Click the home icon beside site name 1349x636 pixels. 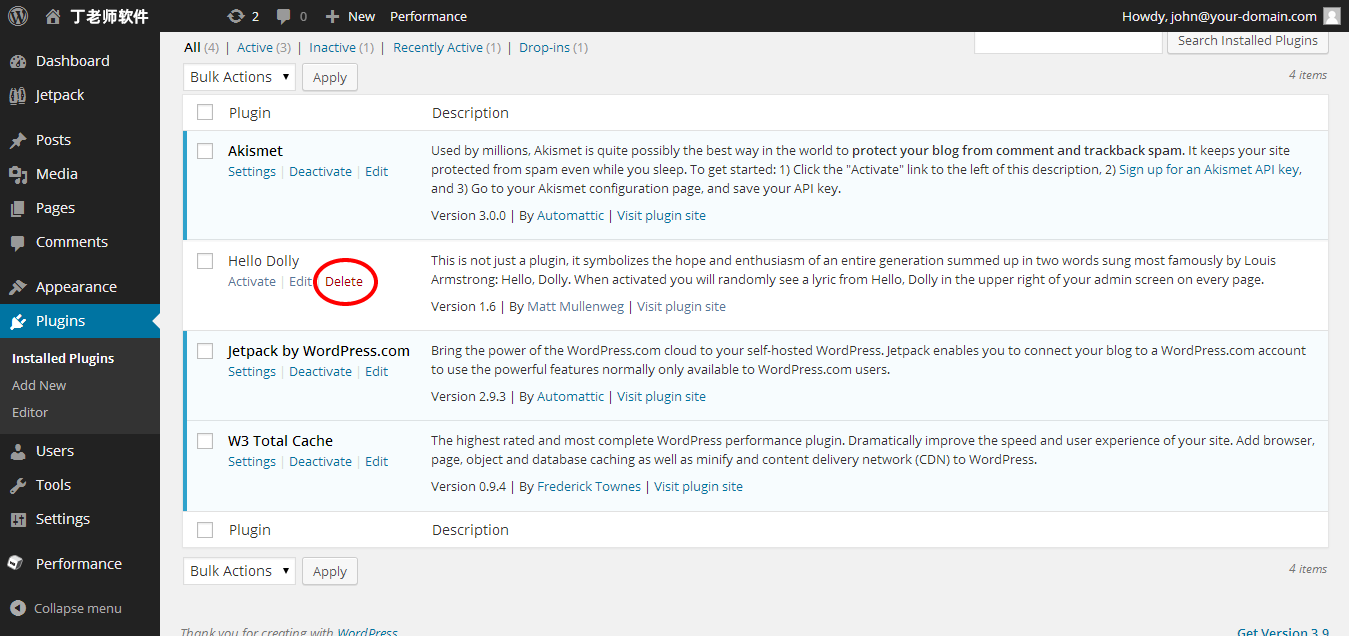click(x=53, y=16)
